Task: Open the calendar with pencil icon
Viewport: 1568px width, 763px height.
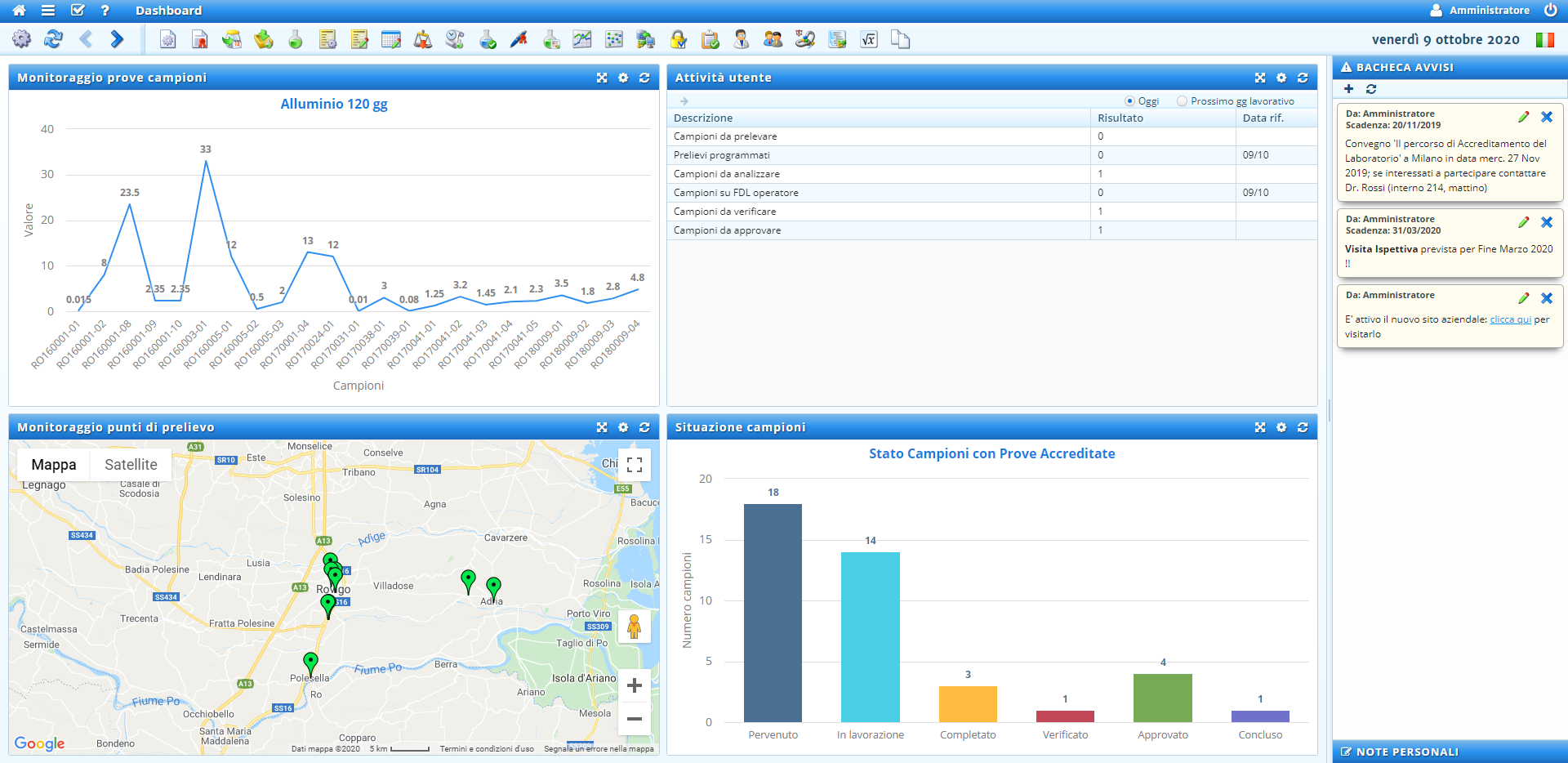Action: pyautogui.click(x=391, y=39)
